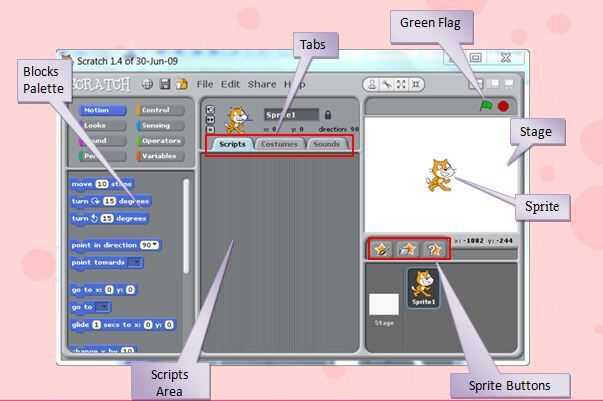Image resolution: width=603 pixels, height=401 pixels.
Task: Select the Shrink sprite tool
Action: tap(416, 84)
